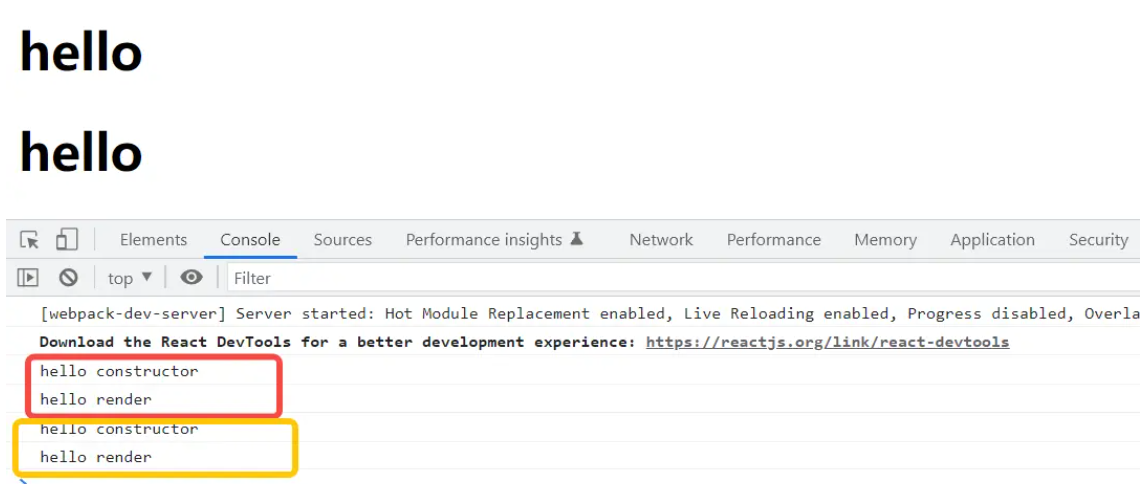
Task: Open the Sources tab
Action: click(342, 239)
